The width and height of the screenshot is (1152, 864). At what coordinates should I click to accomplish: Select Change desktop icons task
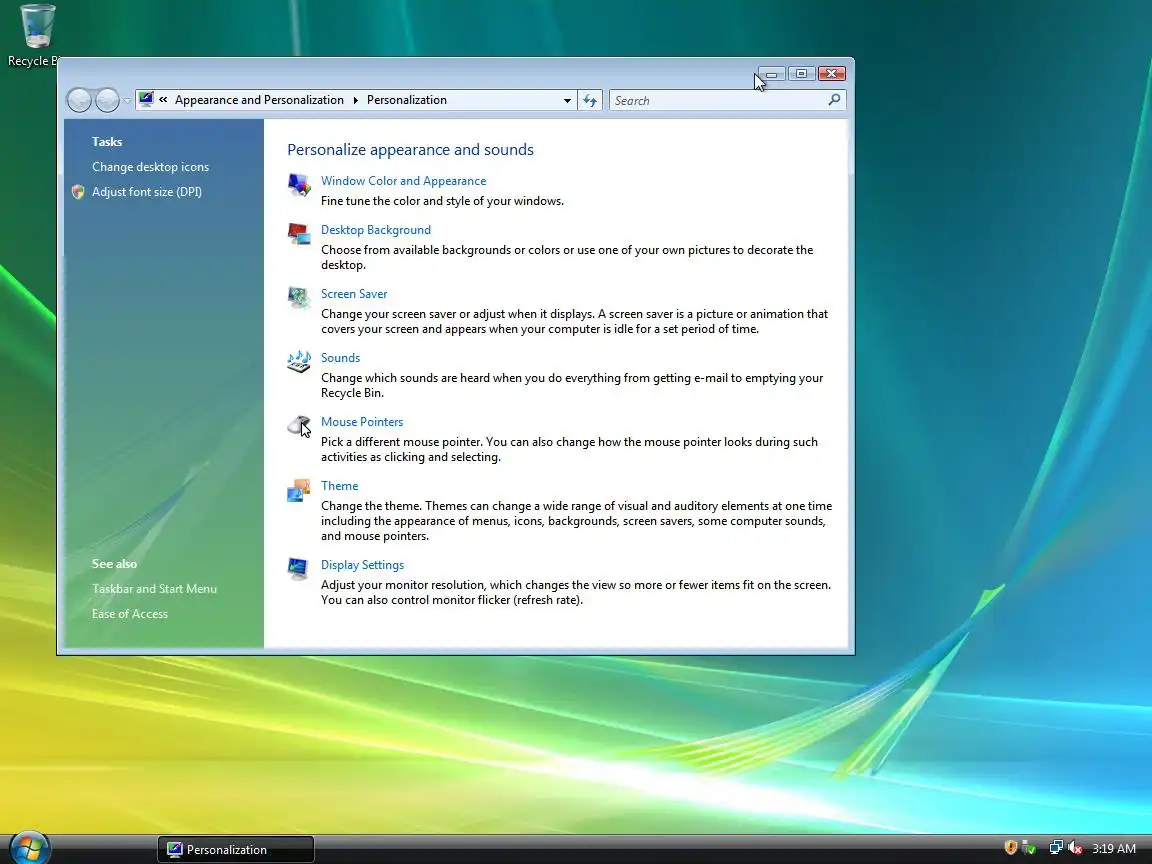151,167
